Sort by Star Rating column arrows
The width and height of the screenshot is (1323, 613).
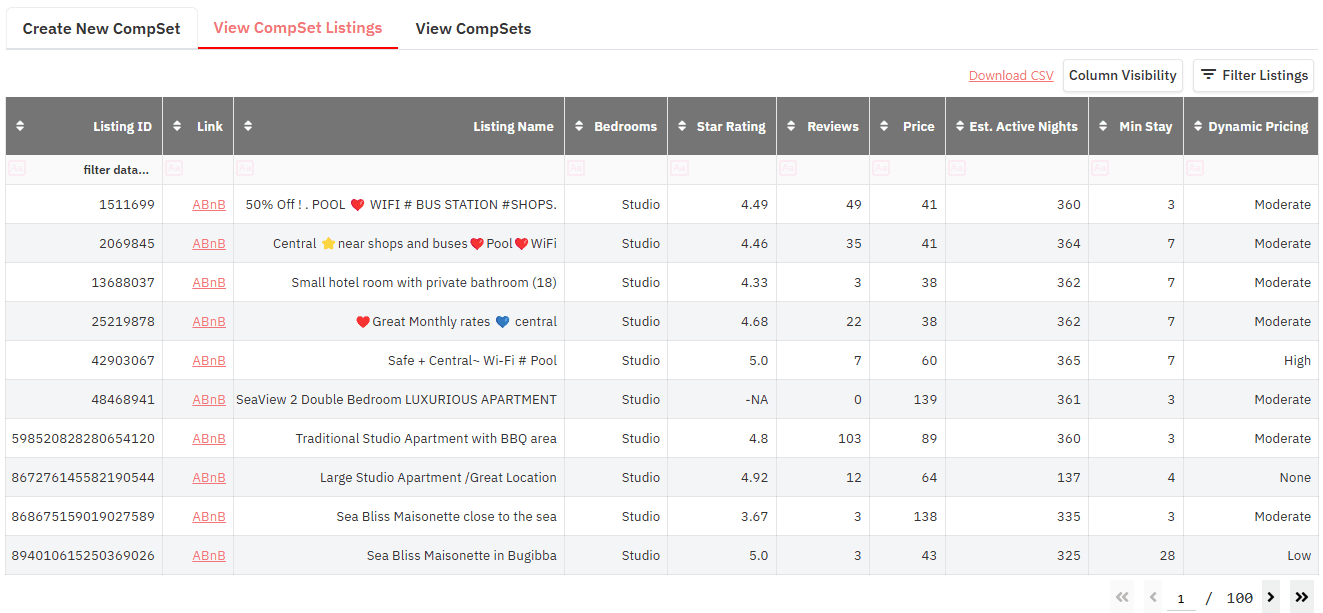click(682, 126)
